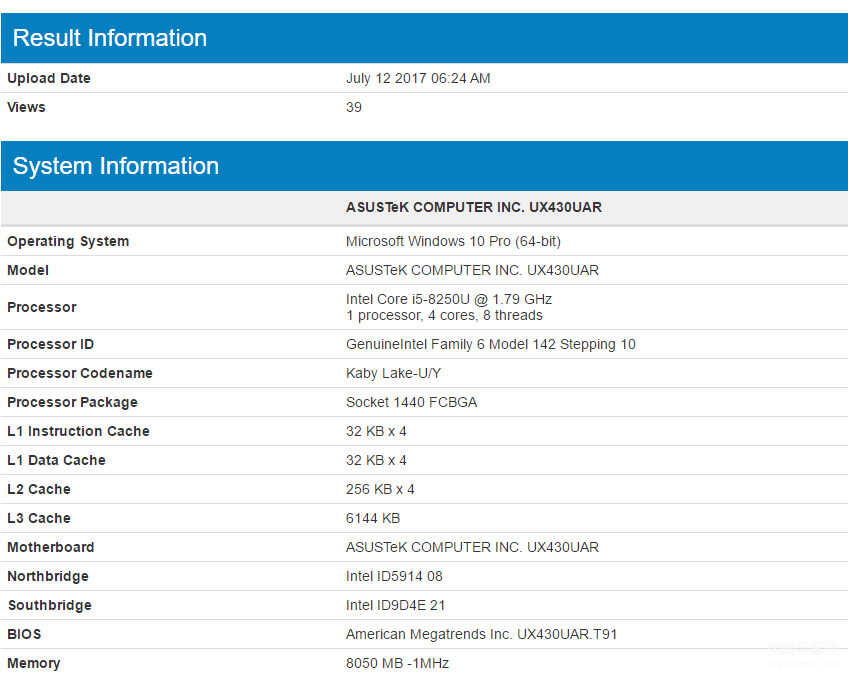This screenshot has width=848, height=677.
Task: Select the date July 12 2017 06:24 AM
Action: (418, 78)
